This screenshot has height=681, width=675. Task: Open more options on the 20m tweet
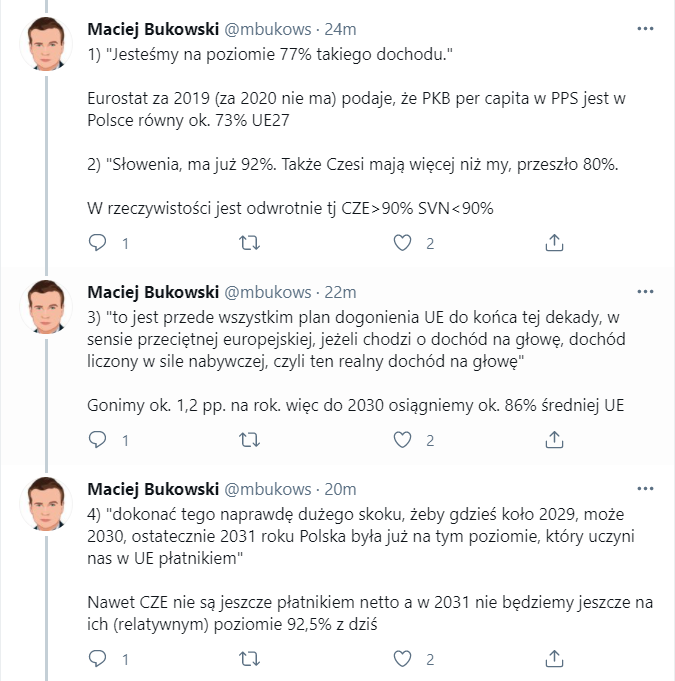(x=645, y=488)
